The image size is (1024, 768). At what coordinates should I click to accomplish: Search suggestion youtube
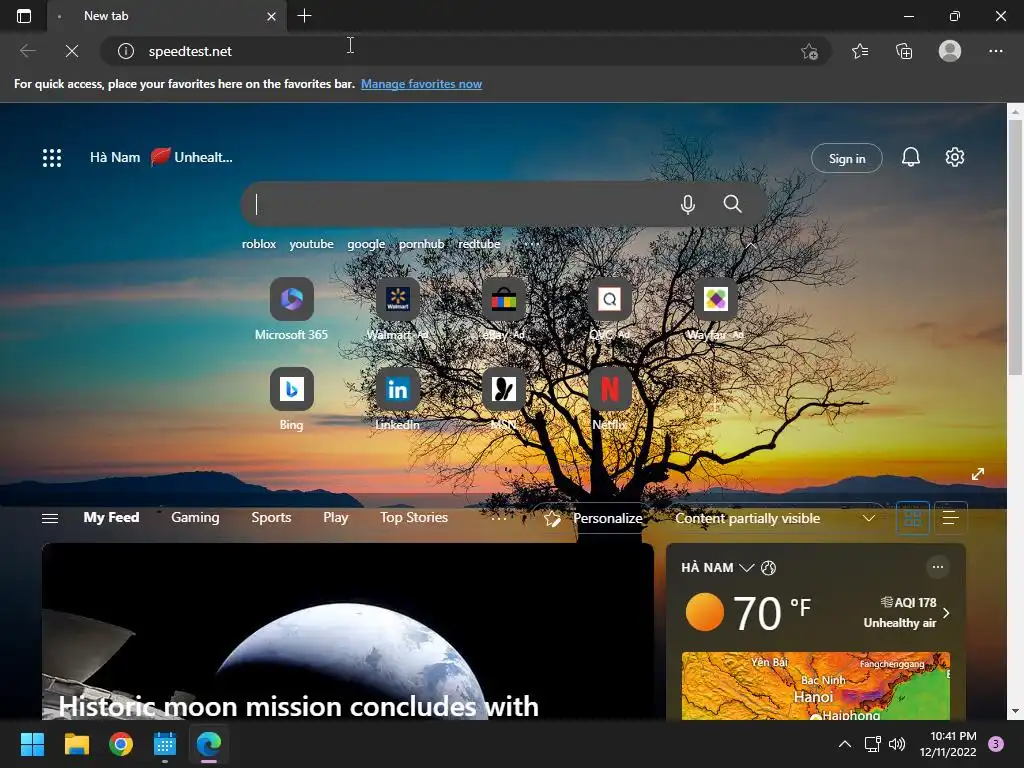[x=312, y=244]
